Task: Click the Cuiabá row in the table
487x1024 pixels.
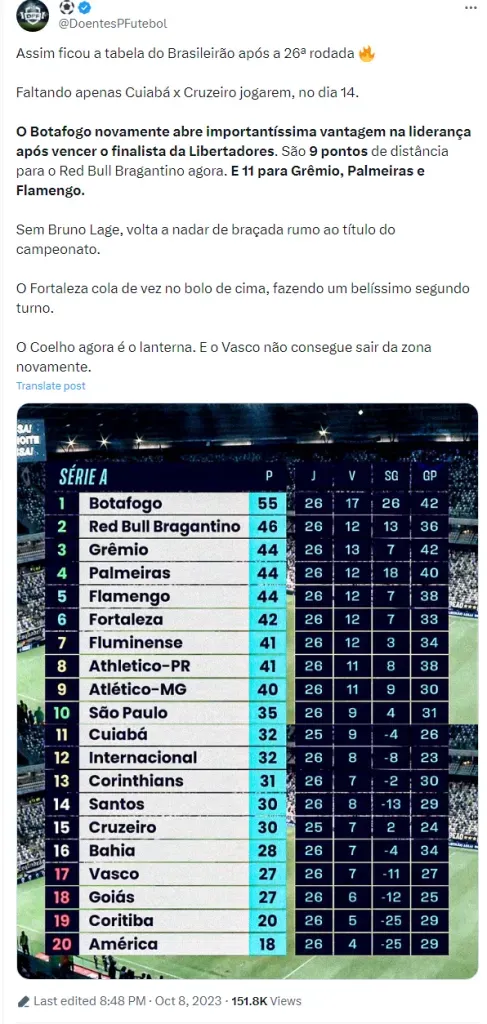Action: [x=247, y=735]
